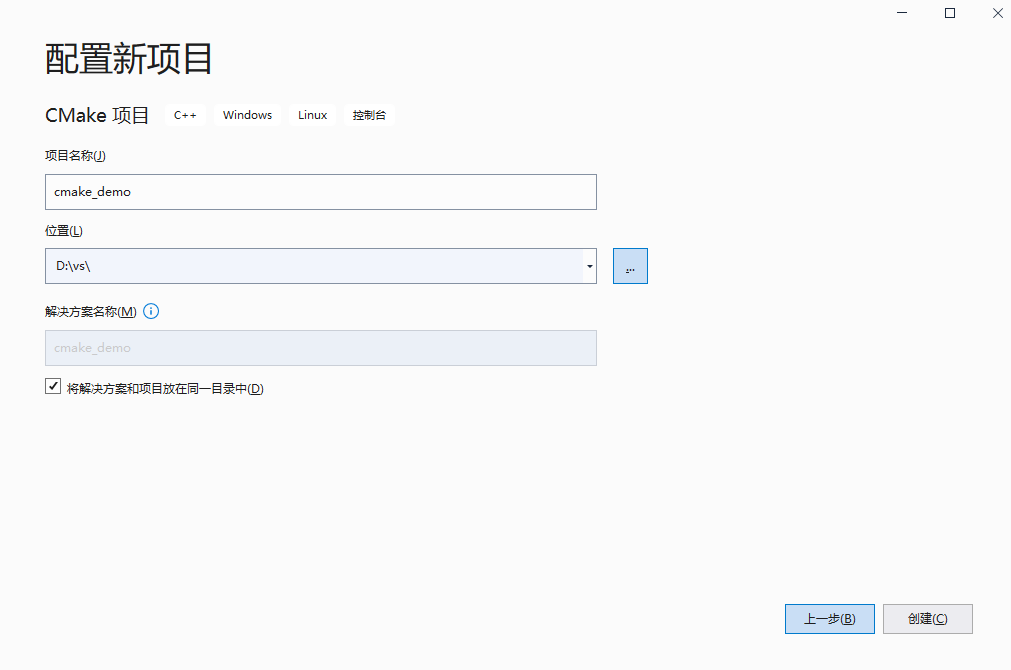Minimize the dialog window
1011x670 pixels.
[901, 13]
